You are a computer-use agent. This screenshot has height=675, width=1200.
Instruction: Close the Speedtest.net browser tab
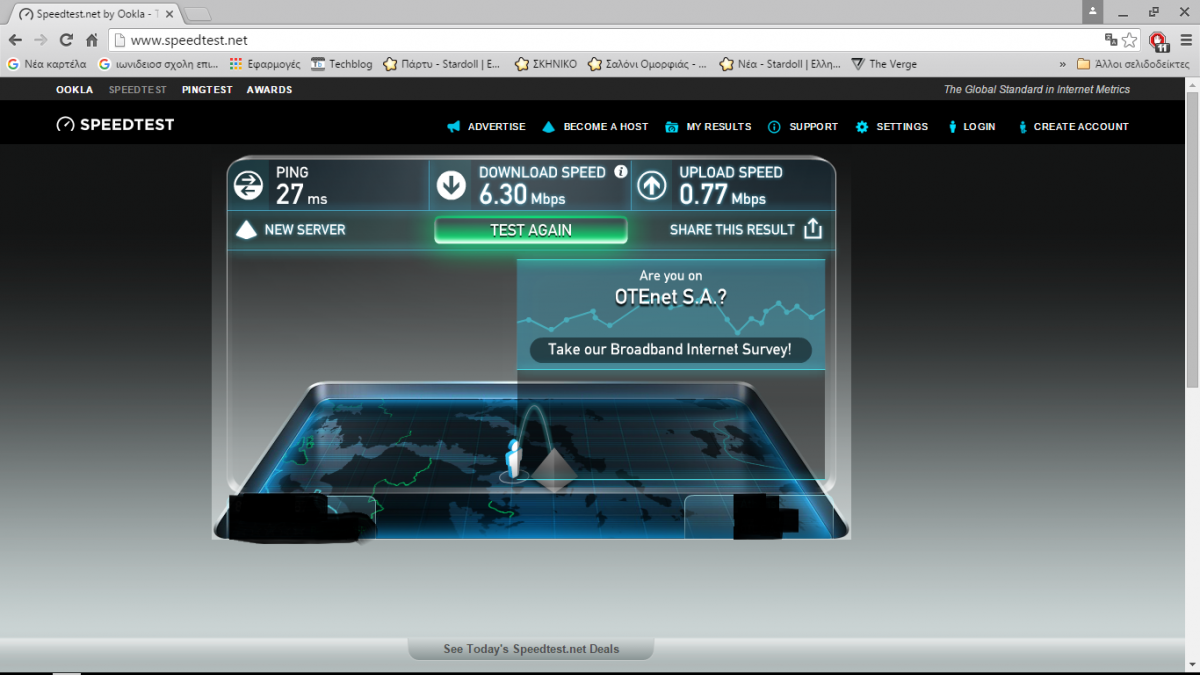click(169, 14)
